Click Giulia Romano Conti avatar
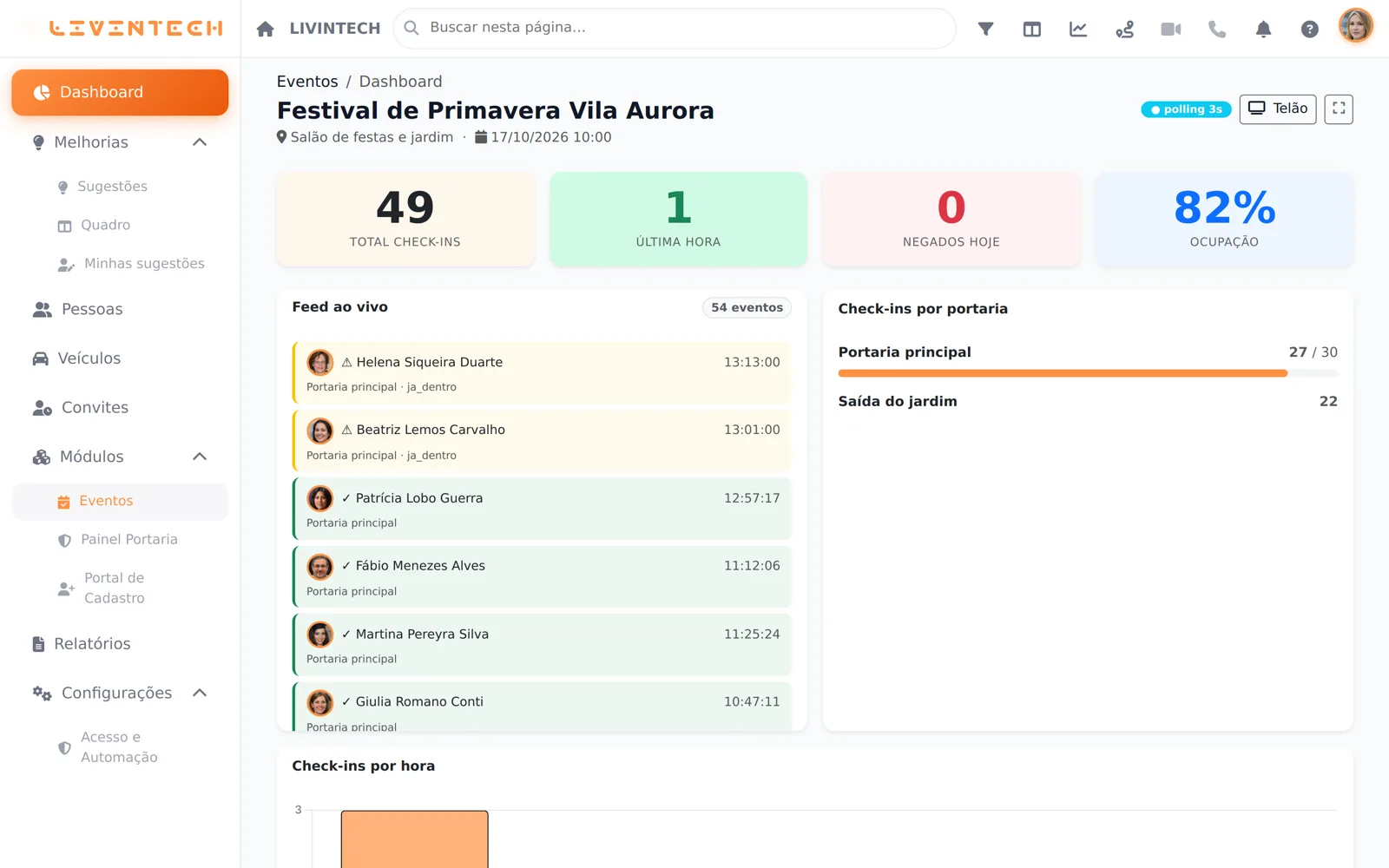This screenshot has width=1389, height=868. [320, 702]
